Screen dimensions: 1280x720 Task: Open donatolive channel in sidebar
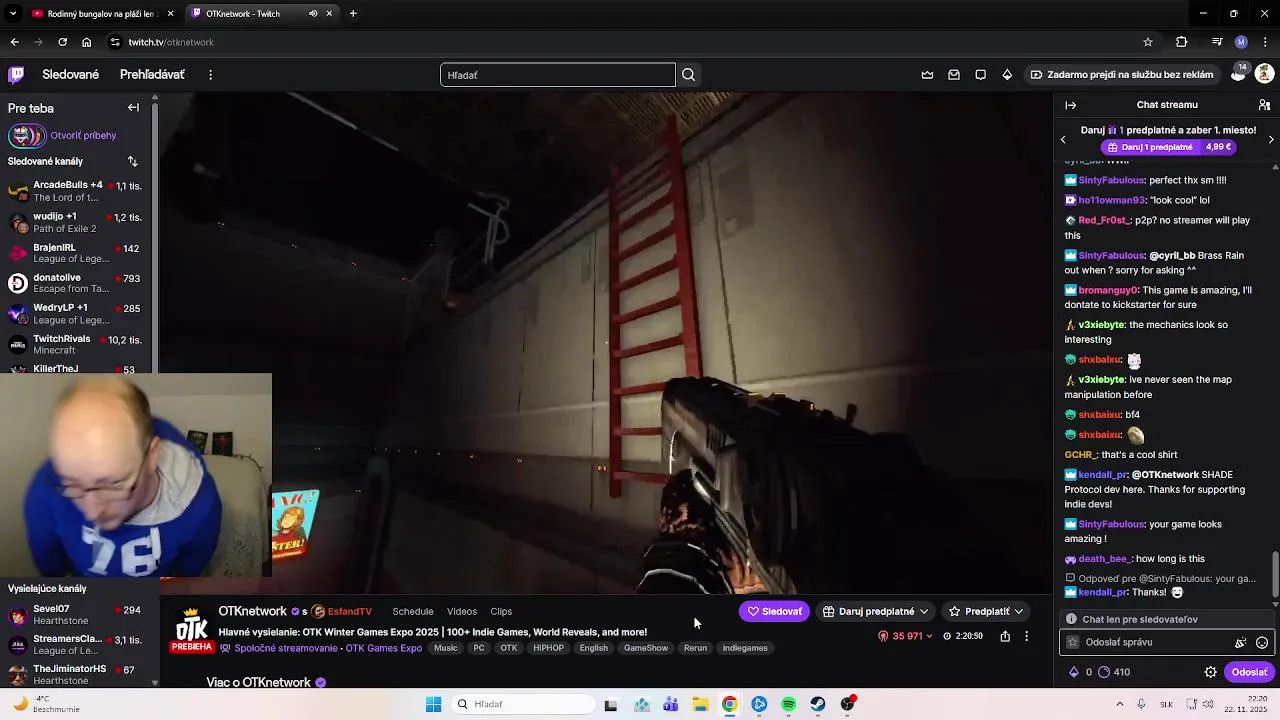pyautogui.click(x=76, y=283)
